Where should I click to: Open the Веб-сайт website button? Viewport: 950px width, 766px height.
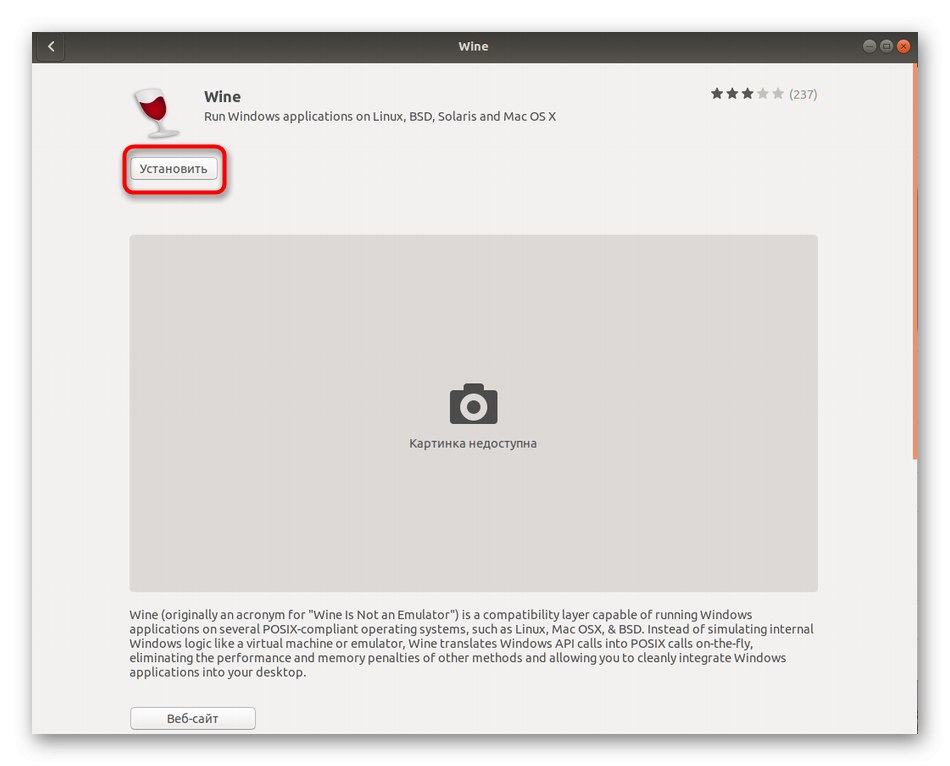click(x=193, y=718)
